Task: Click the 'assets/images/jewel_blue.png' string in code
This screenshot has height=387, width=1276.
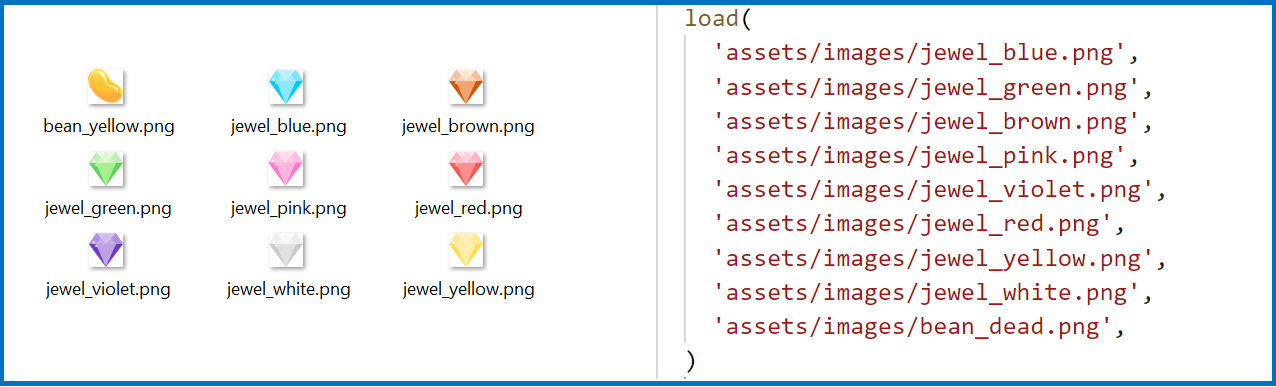Action: (926, 51)
